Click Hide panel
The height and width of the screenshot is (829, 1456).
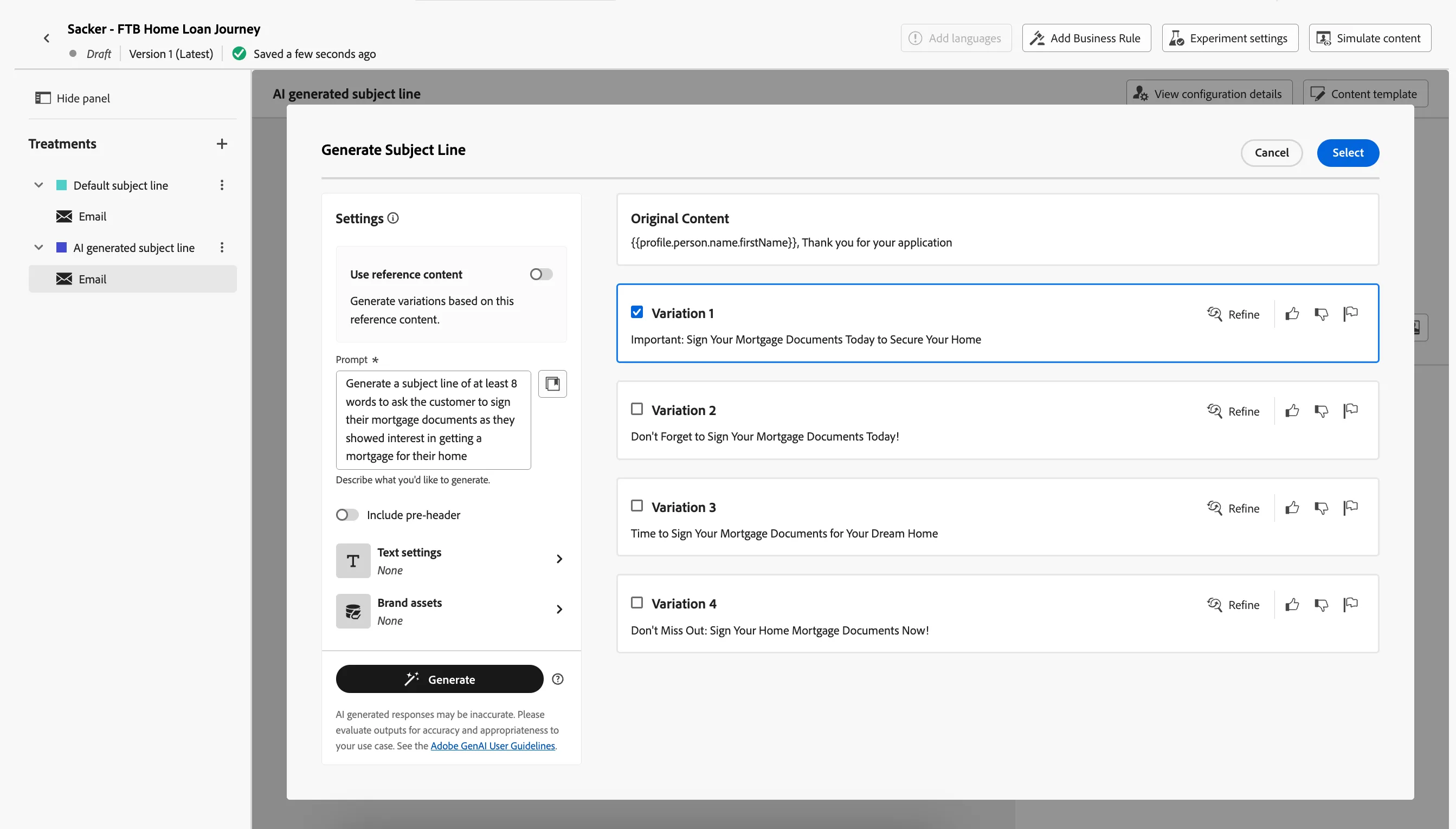(72, 98)
